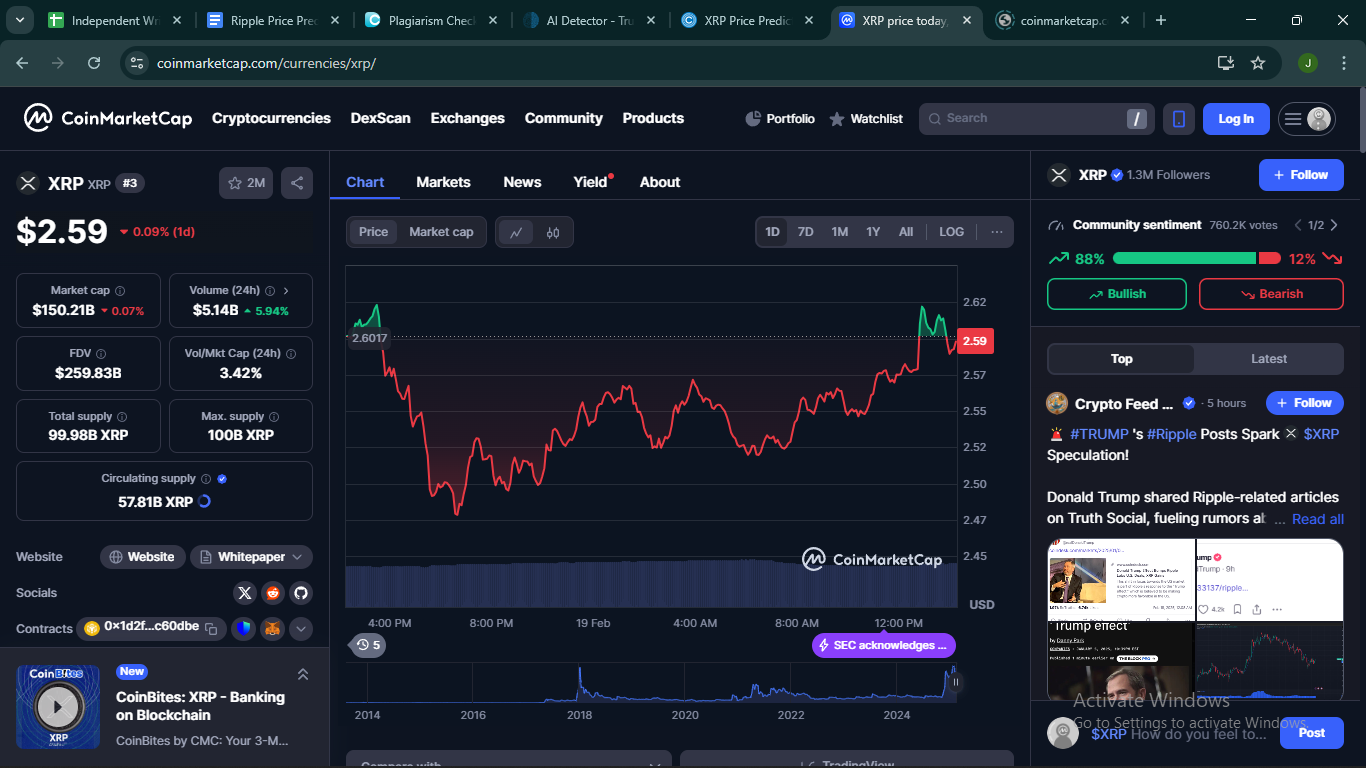Play the CoinBites XRP podcast
The image size is (1366, 768).
pyautogui.click(x=58, y=708)
